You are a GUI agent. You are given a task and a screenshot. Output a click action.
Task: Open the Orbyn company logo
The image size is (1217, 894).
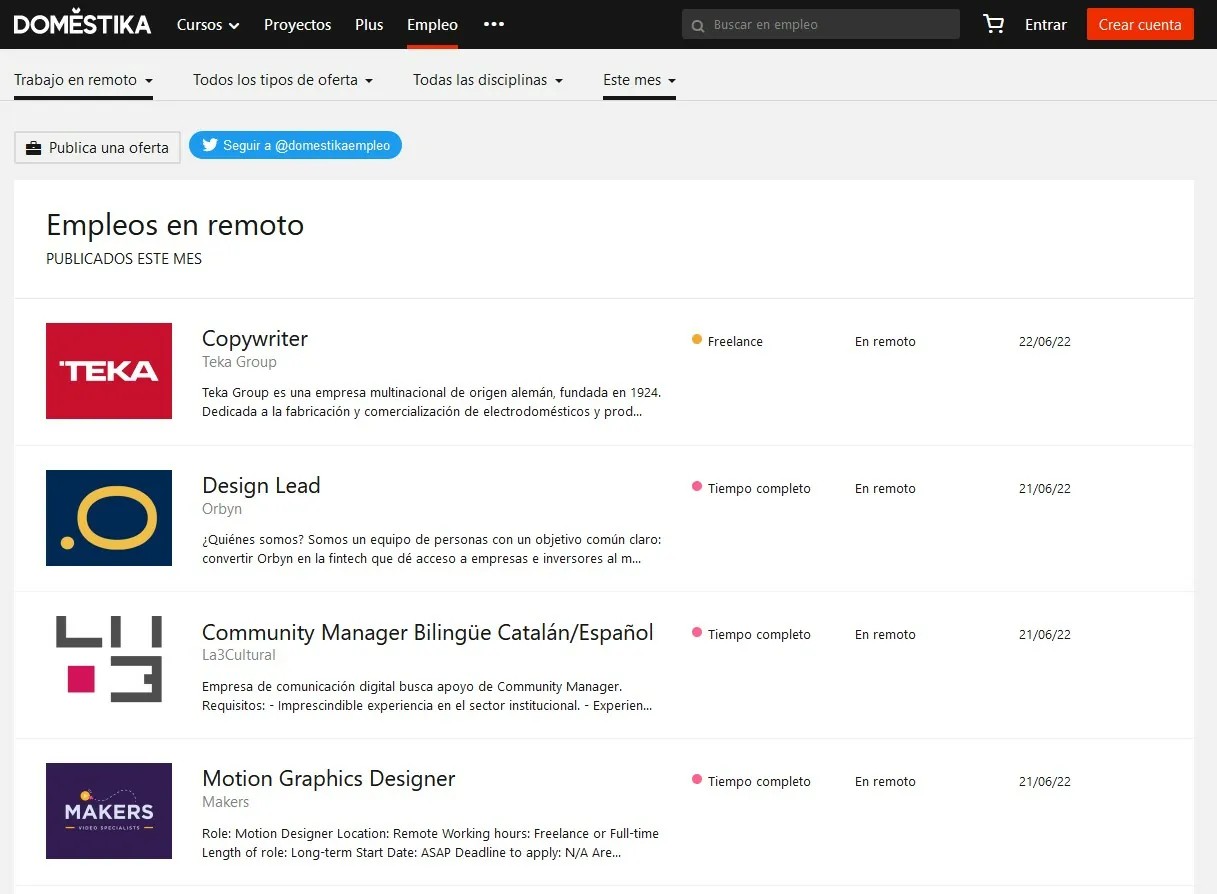(109, 518)
